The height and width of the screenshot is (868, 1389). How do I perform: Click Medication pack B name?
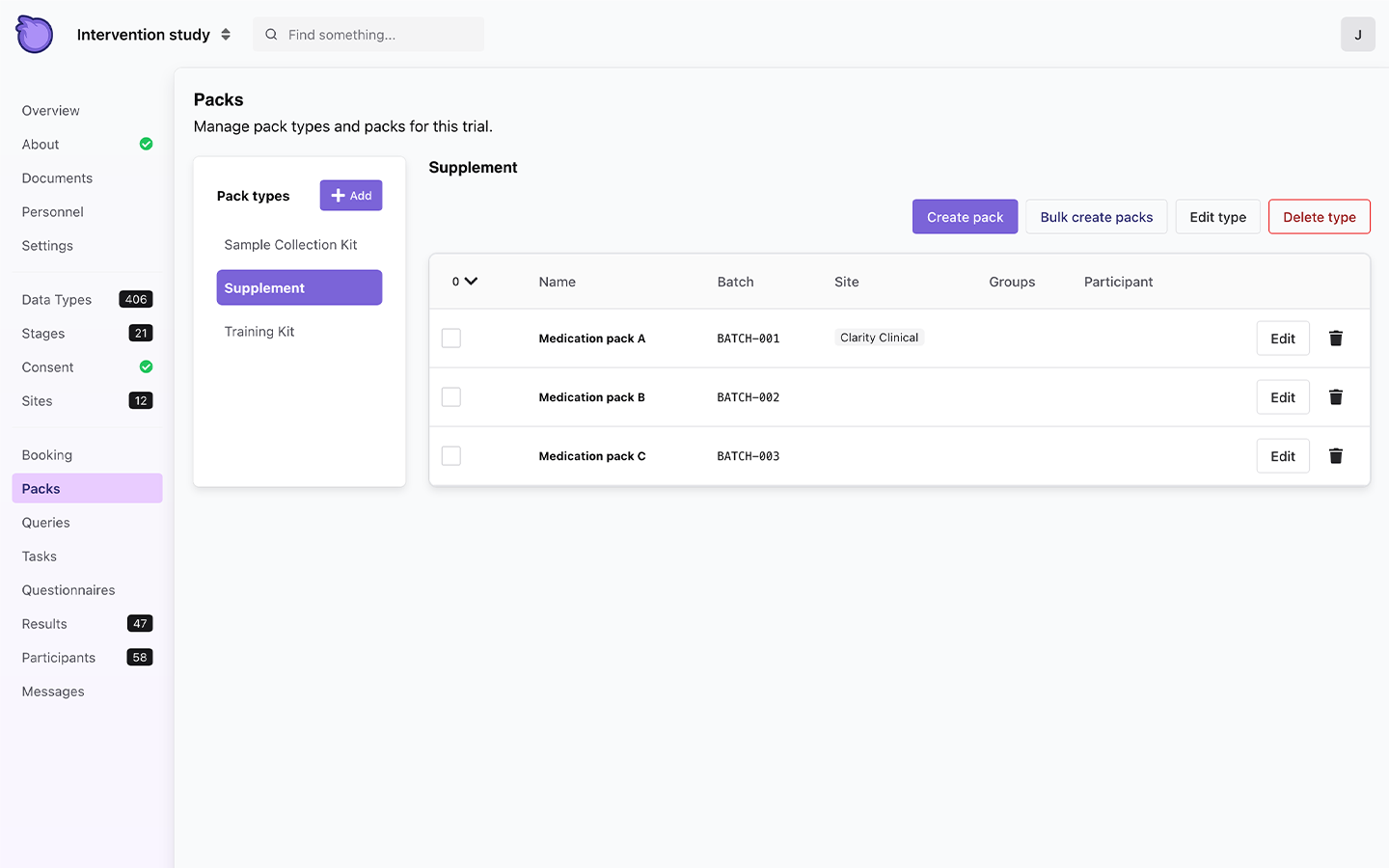pos(591,397)
